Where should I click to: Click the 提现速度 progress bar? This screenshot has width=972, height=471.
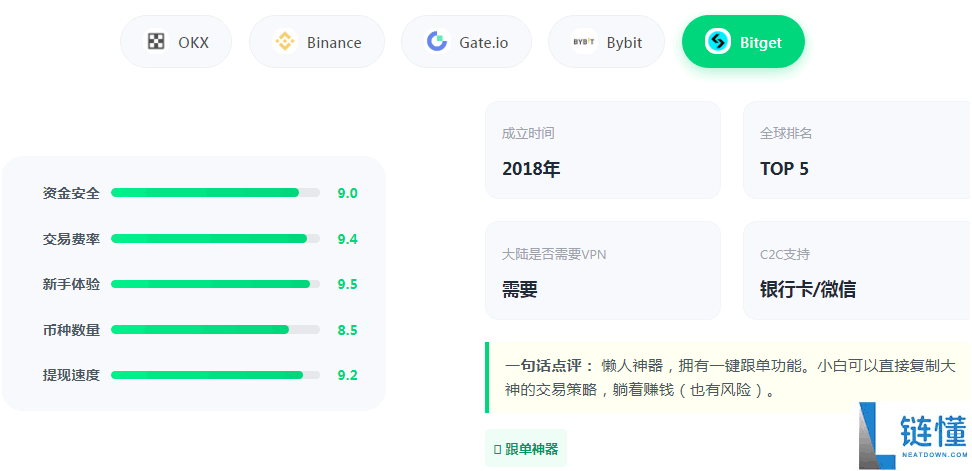click(216, 375)
